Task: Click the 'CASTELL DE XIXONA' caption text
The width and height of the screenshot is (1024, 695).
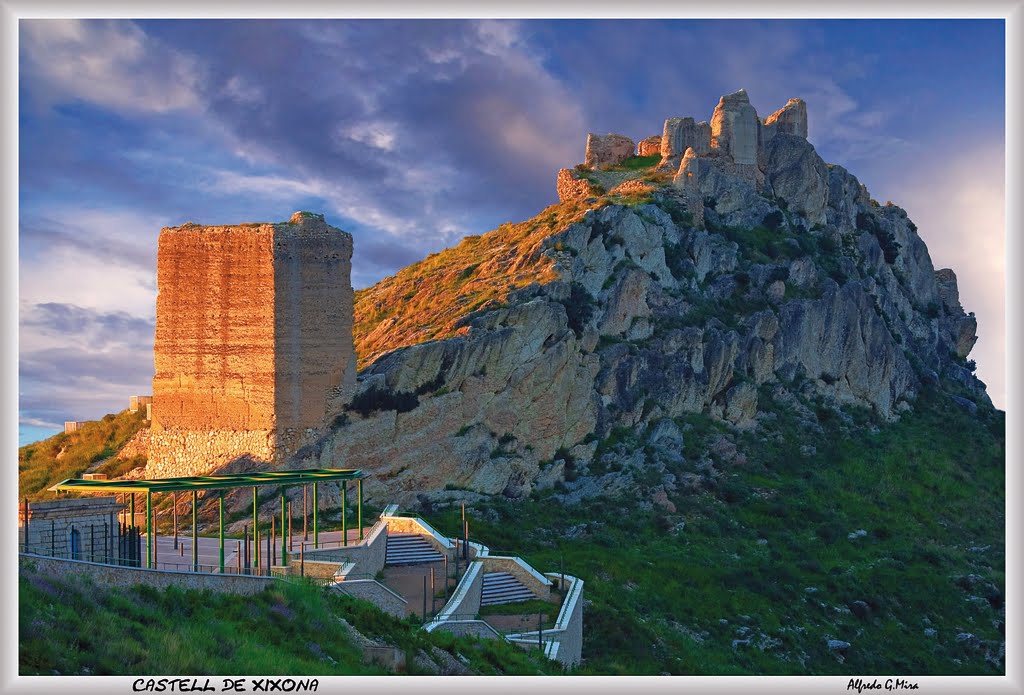Action: (226, 685)
